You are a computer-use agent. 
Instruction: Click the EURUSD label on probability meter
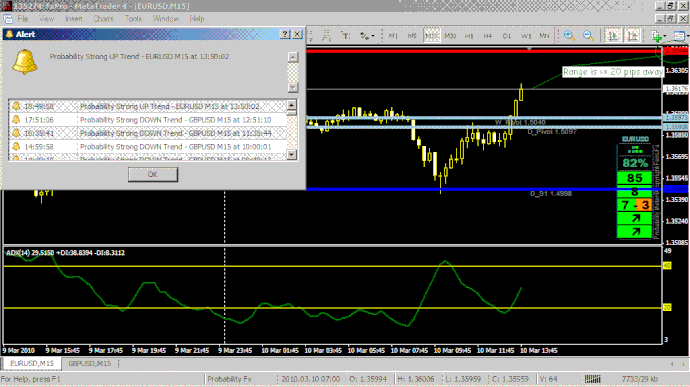click(x=635, y=139)
